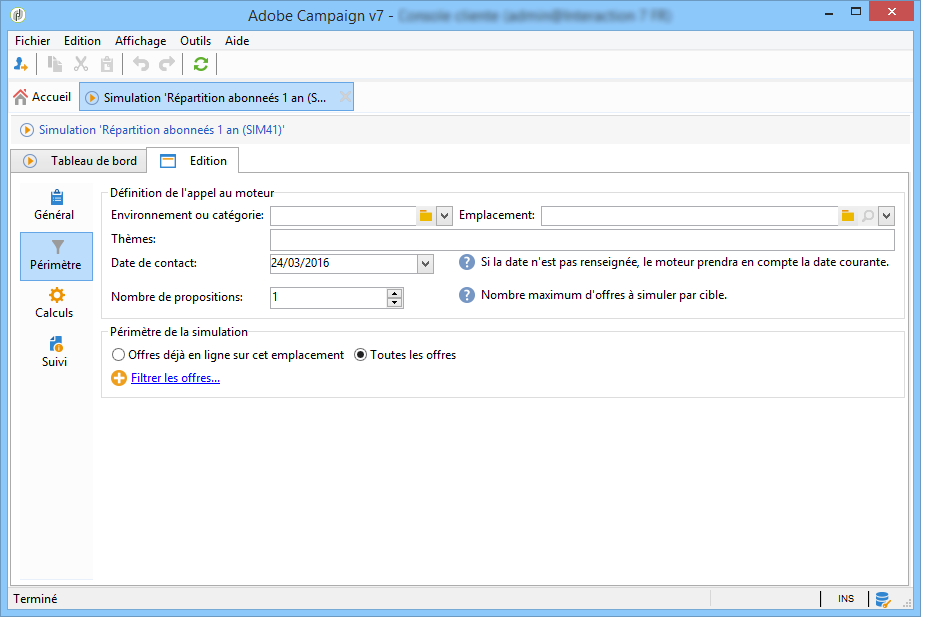Click the Redo arrow icon
Viewport: 938px width, 630px height.
point(166,64)
